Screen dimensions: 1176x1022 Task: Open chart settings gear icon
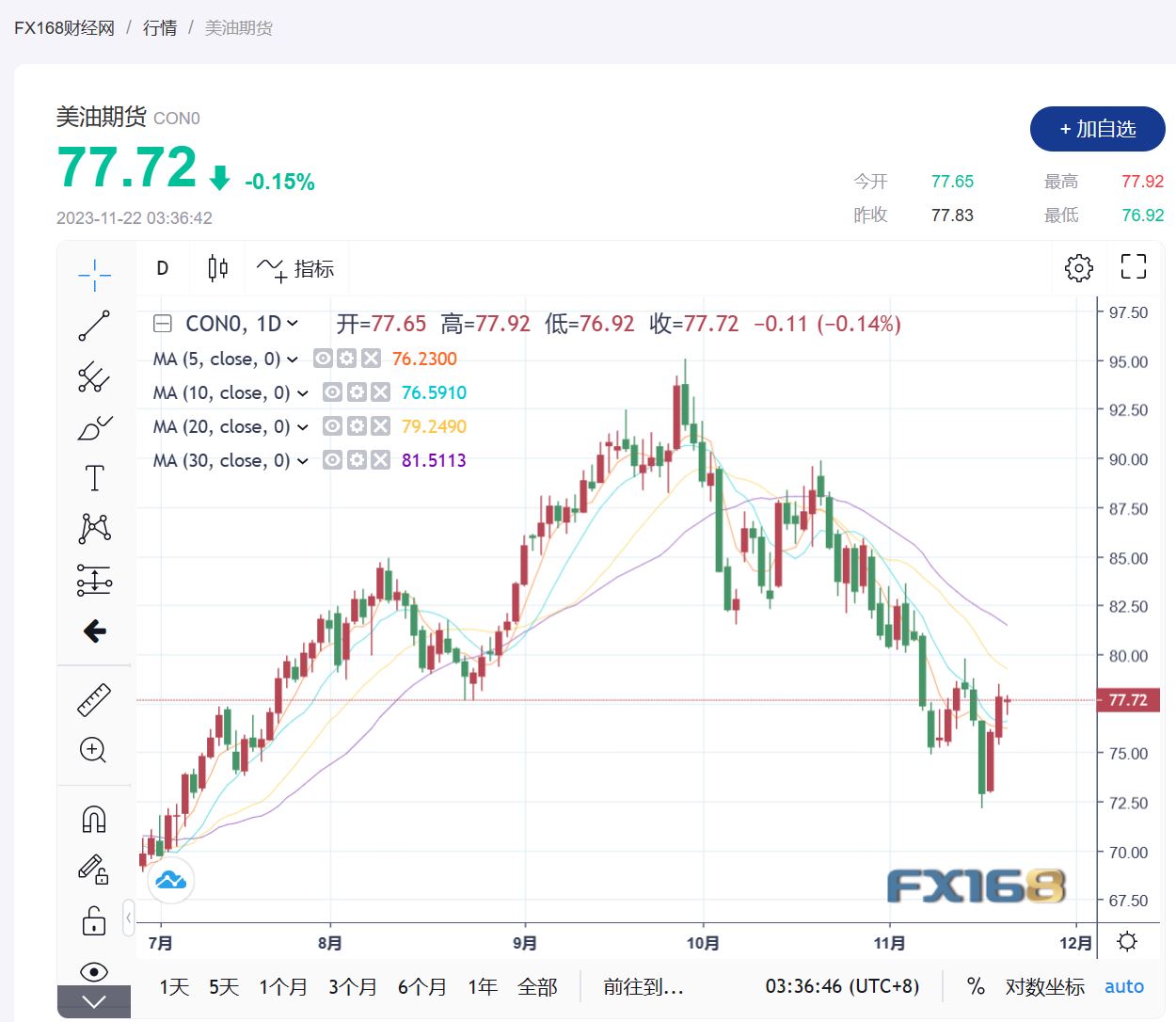pos(1078,268)
